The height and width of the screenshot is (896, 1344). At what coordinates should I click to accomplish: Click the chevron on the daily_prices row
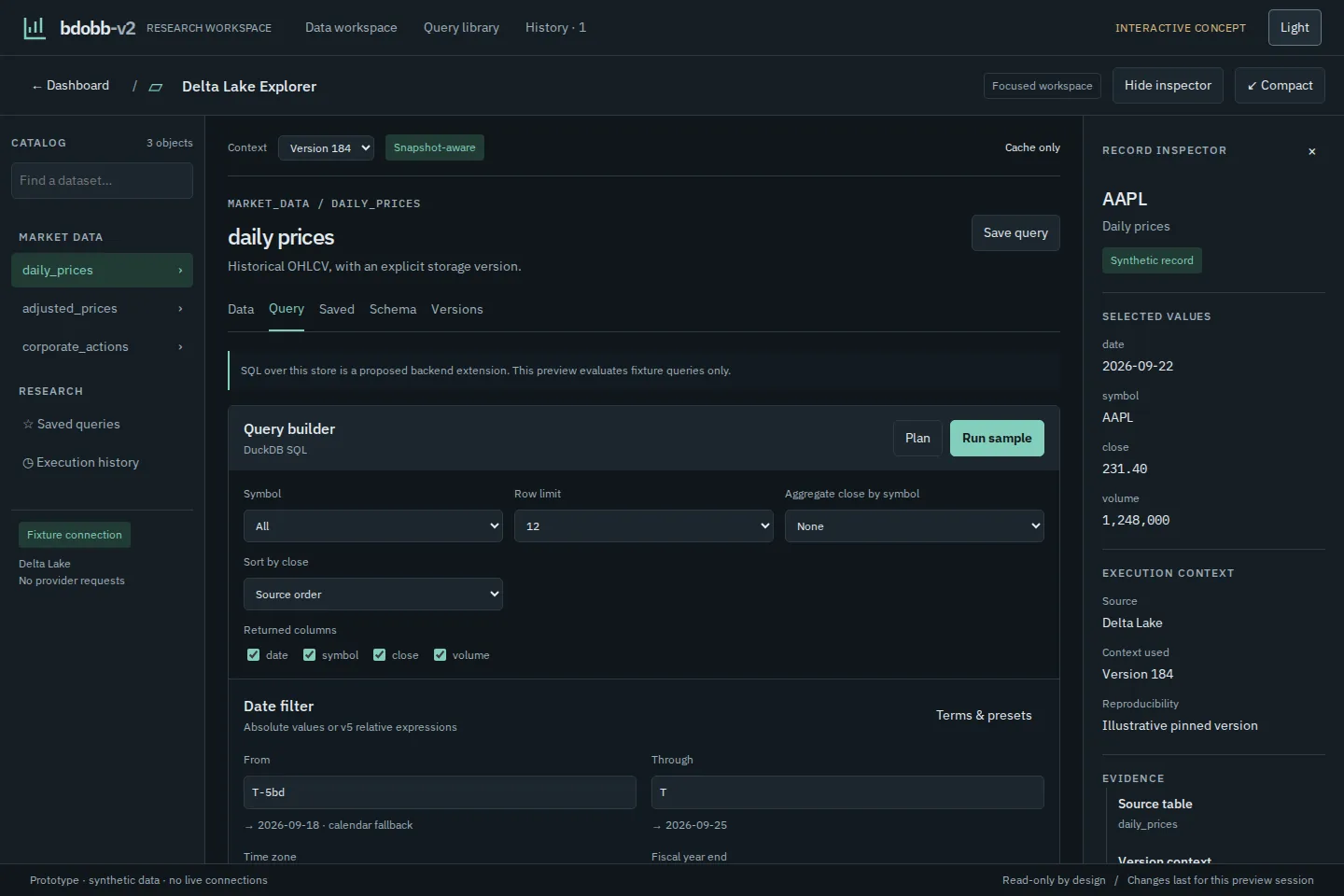point(180,271)
